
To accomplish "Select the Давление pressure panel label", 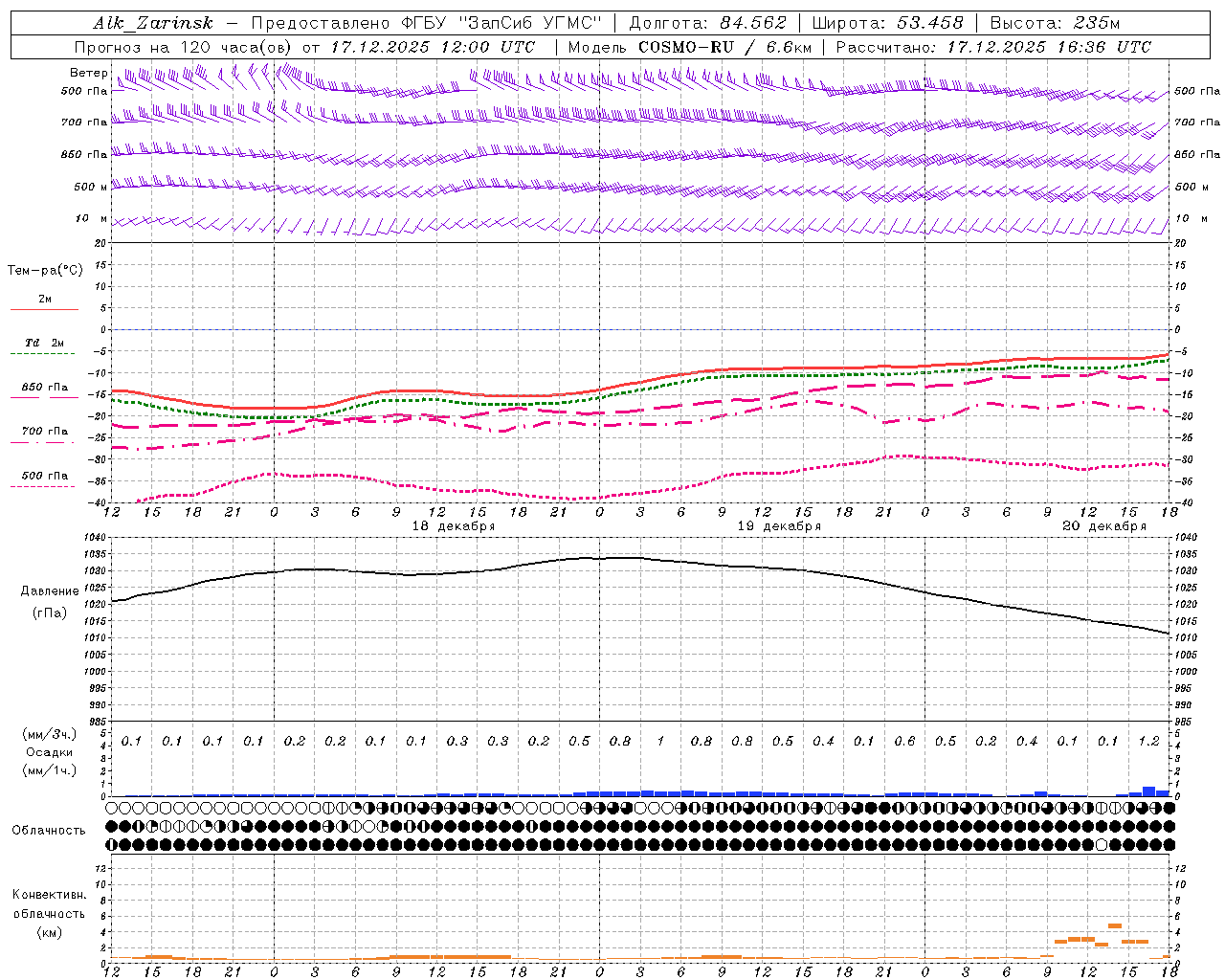I will pos(50,591).
